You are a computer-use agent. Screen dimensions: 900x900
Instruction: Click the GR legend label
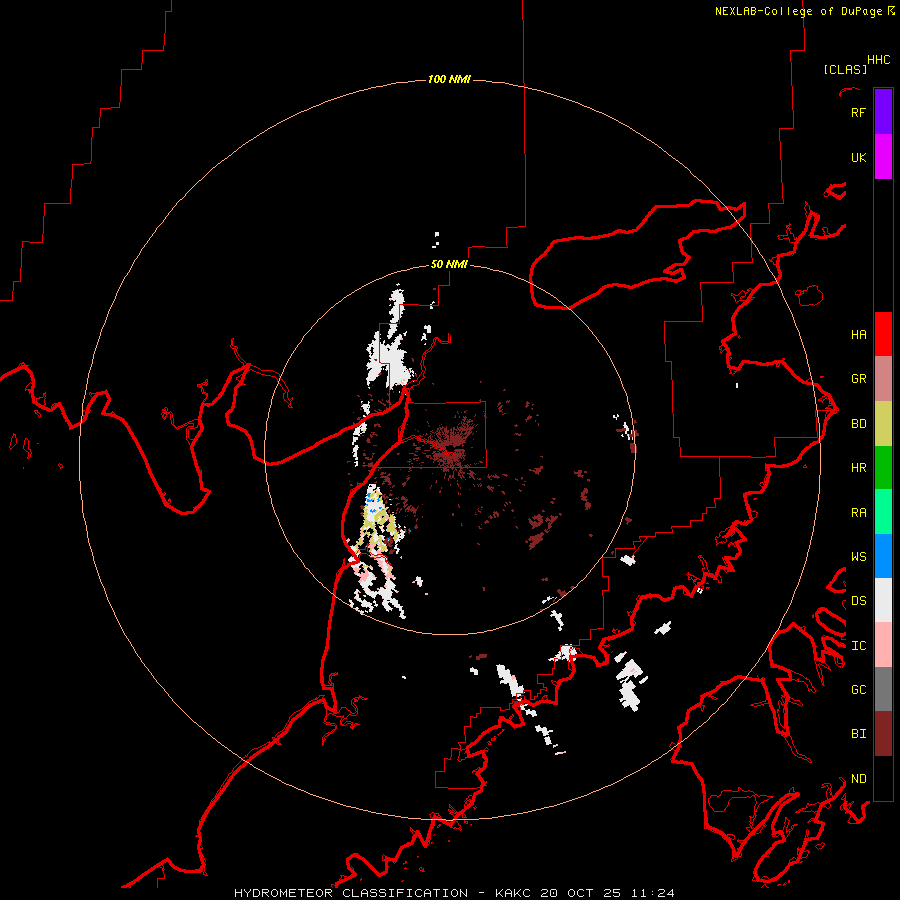tap(858, 379)
